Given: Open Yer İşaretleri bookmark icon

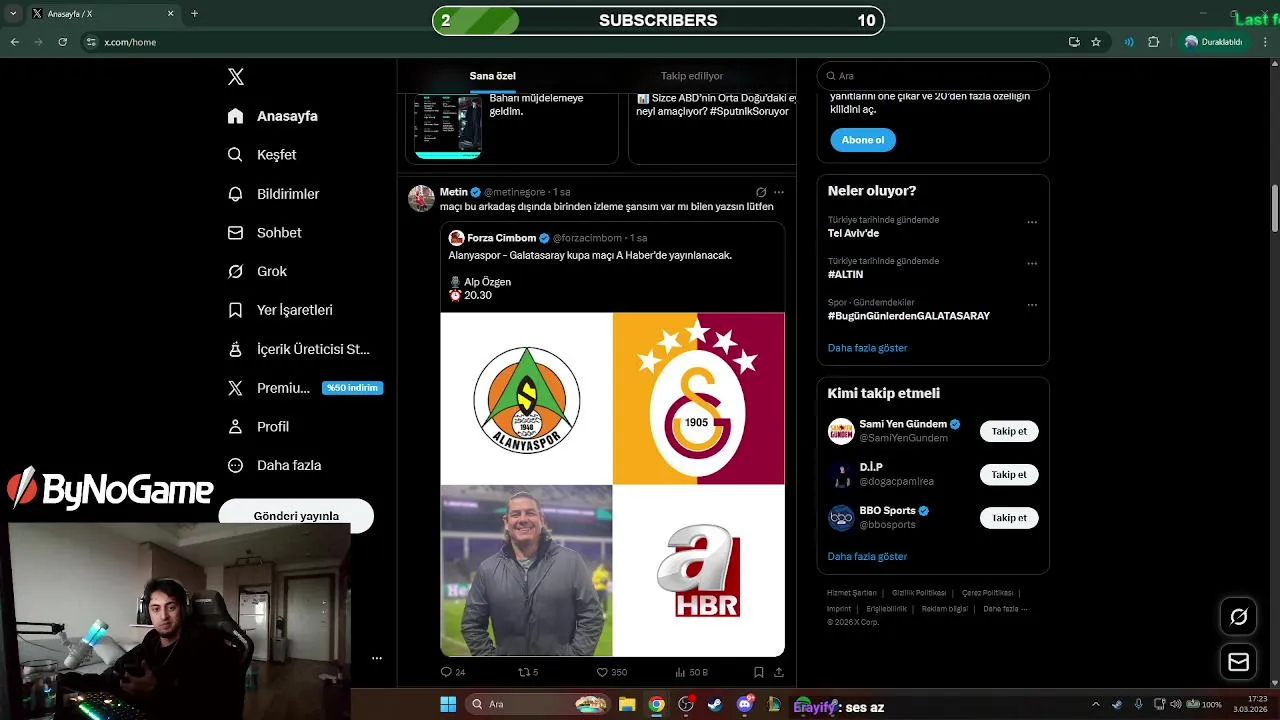Looking at the screenshot, I should pyautogui.click(x=235, y=310).
